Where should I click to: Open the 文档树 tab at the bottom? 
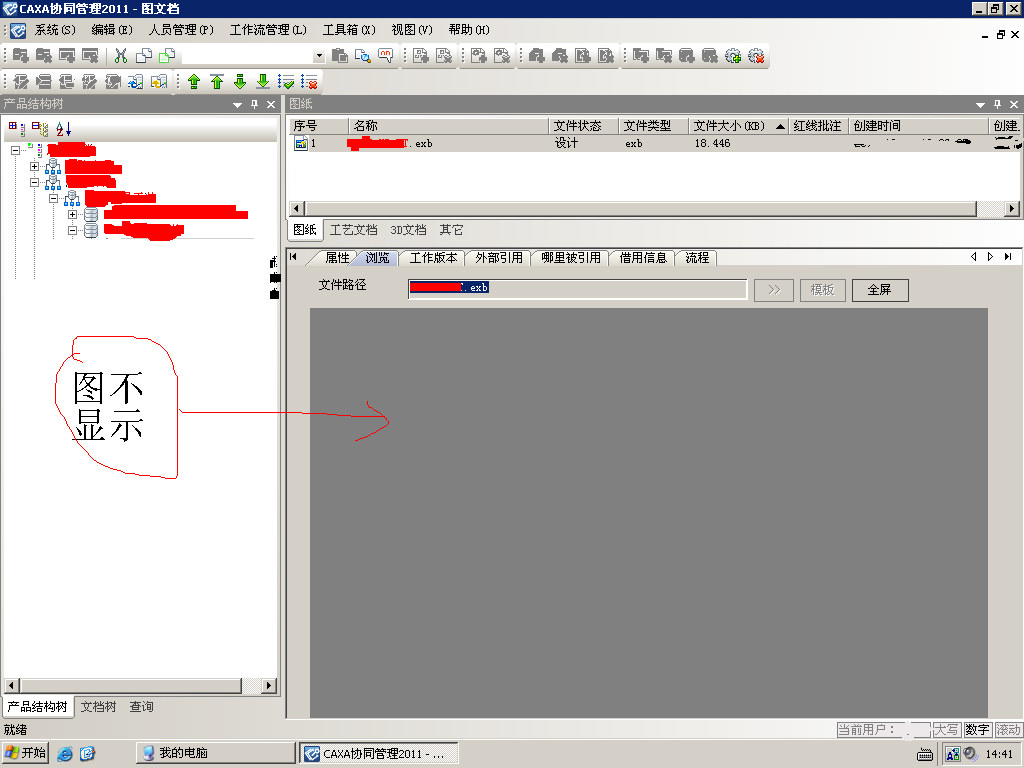[x=98, y=707]
